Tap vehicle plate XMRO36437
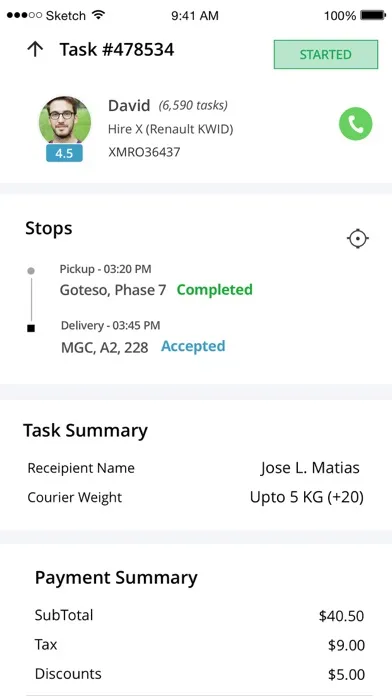392x696 pixels. coord(144,152)
